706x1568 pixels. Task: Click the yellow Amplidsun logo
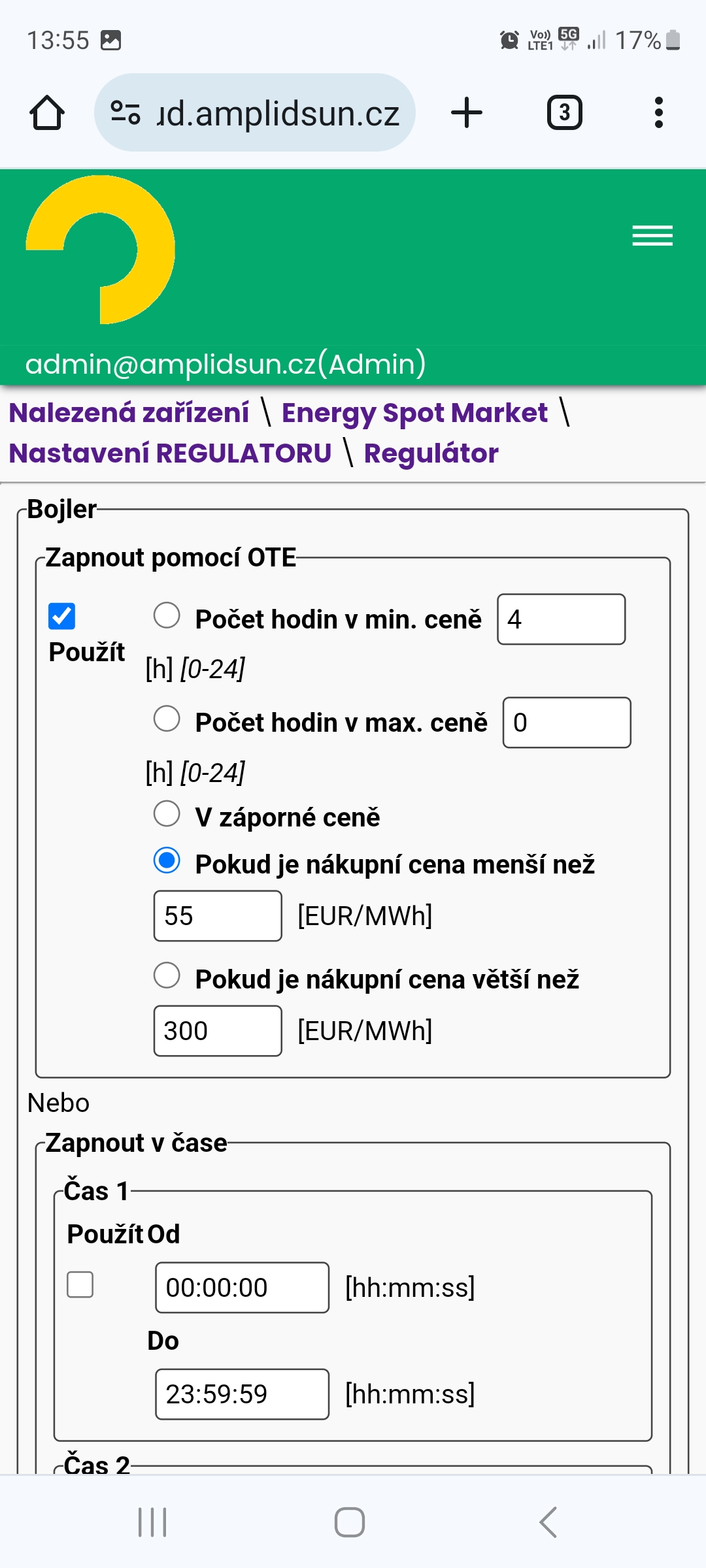[101, 250]
